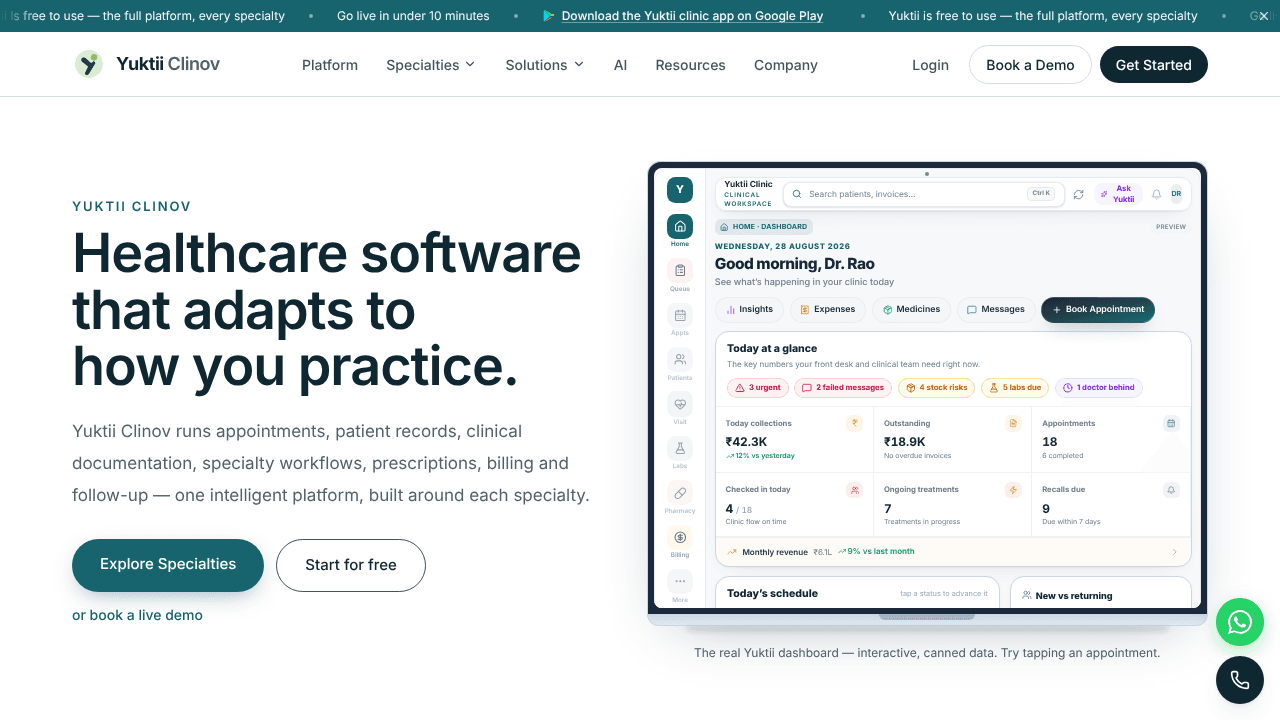Open More ellipsis icon in the sidebar
Screen dimensions: 1280x720
tap(680, 582)
